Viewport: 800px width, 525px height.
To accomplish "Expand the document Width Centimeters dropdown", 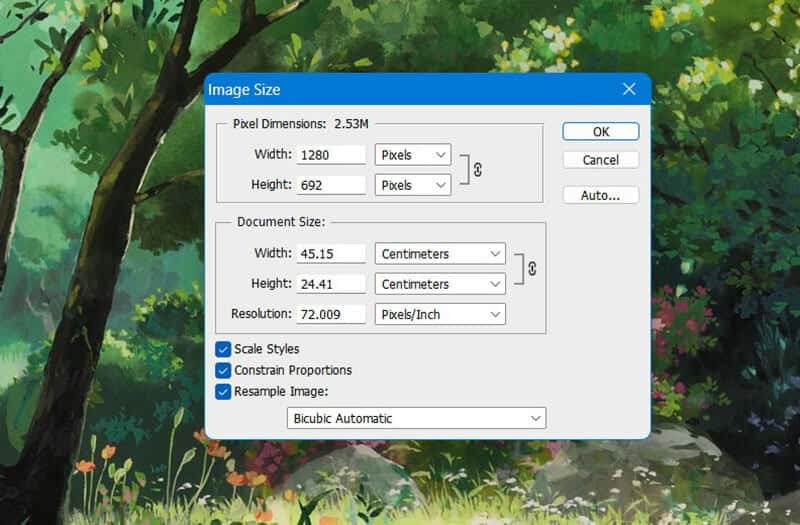I will click(440, 254).
